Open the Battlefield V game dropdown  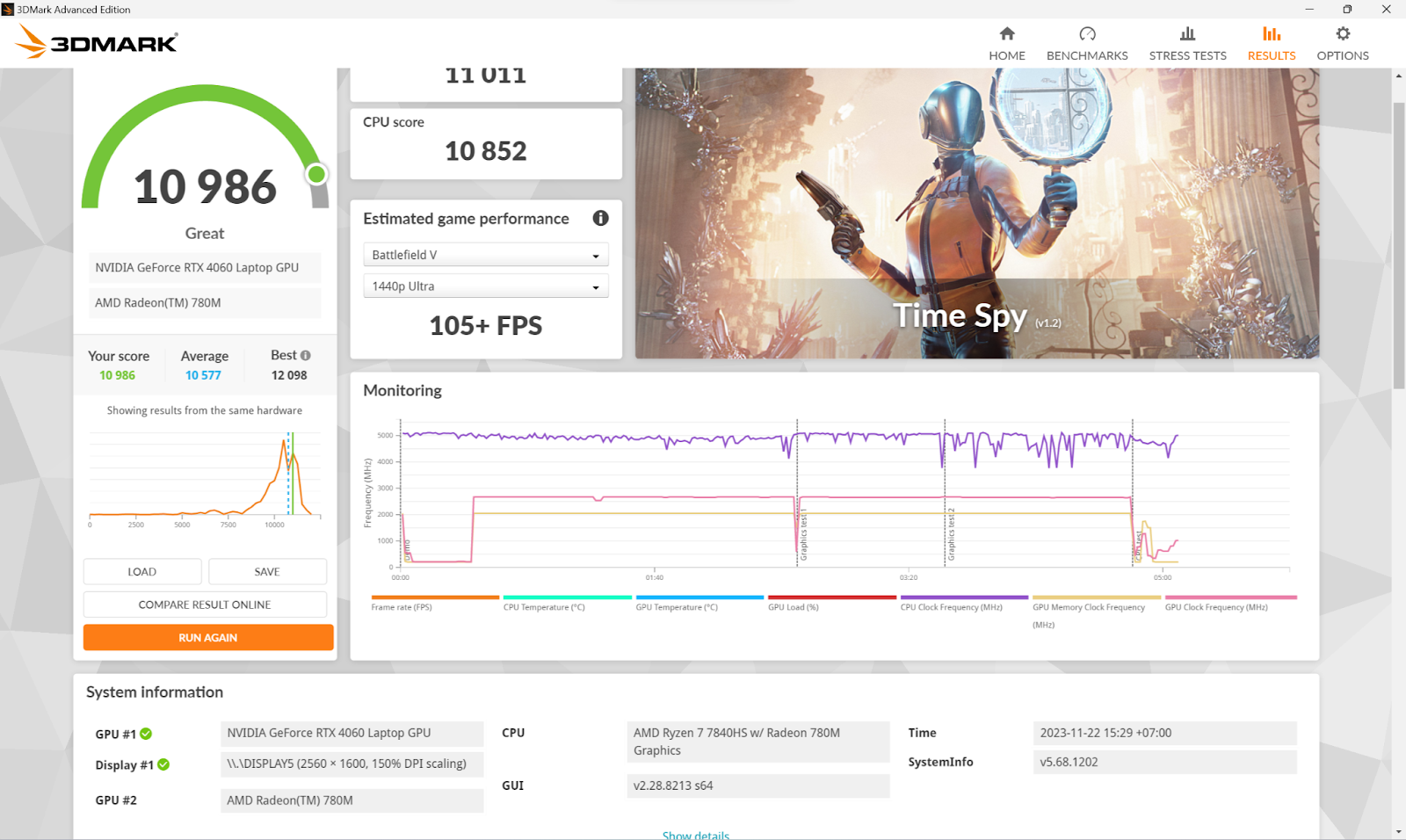click(486, 255)
